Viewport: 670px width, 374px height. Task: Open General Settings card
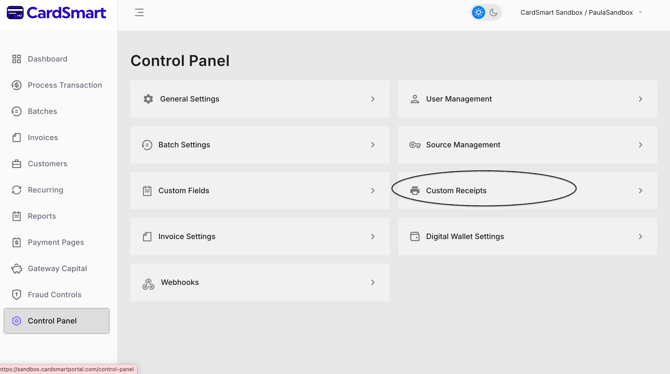click(x=260, y=99)
